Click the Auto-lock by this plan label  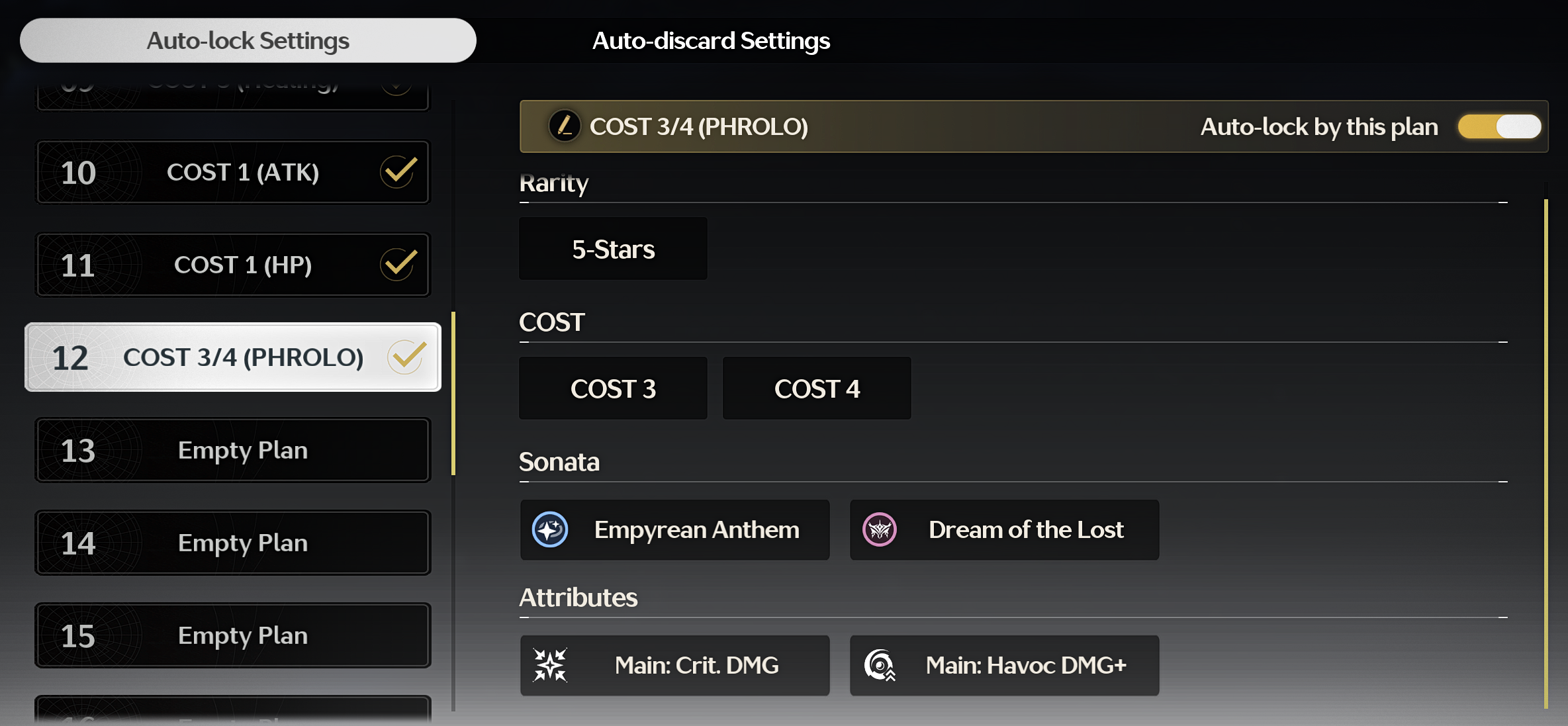pyautogui.click(x=1319, y=126)
